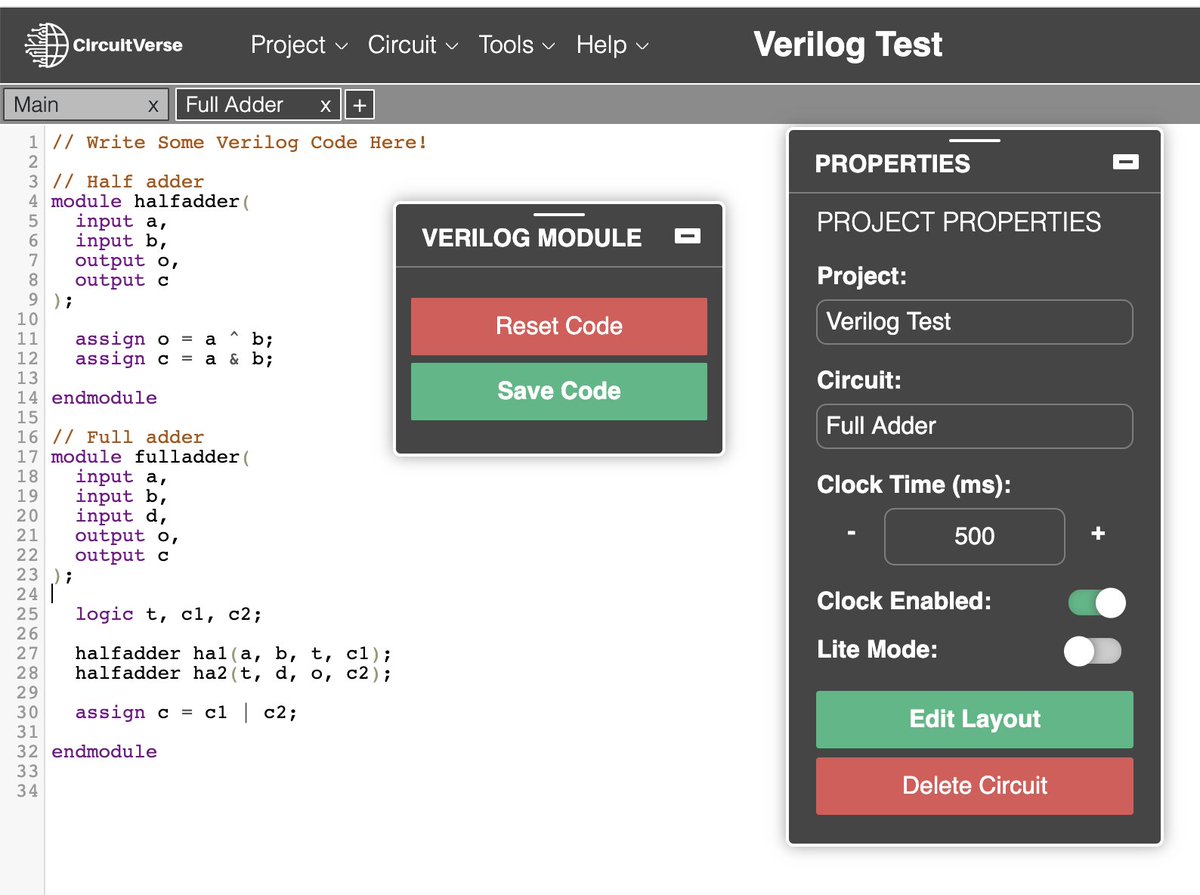The image size is (1200, 895).
Task: Click the PROJECT PROPERTIES heading
Action: (959, 222)
